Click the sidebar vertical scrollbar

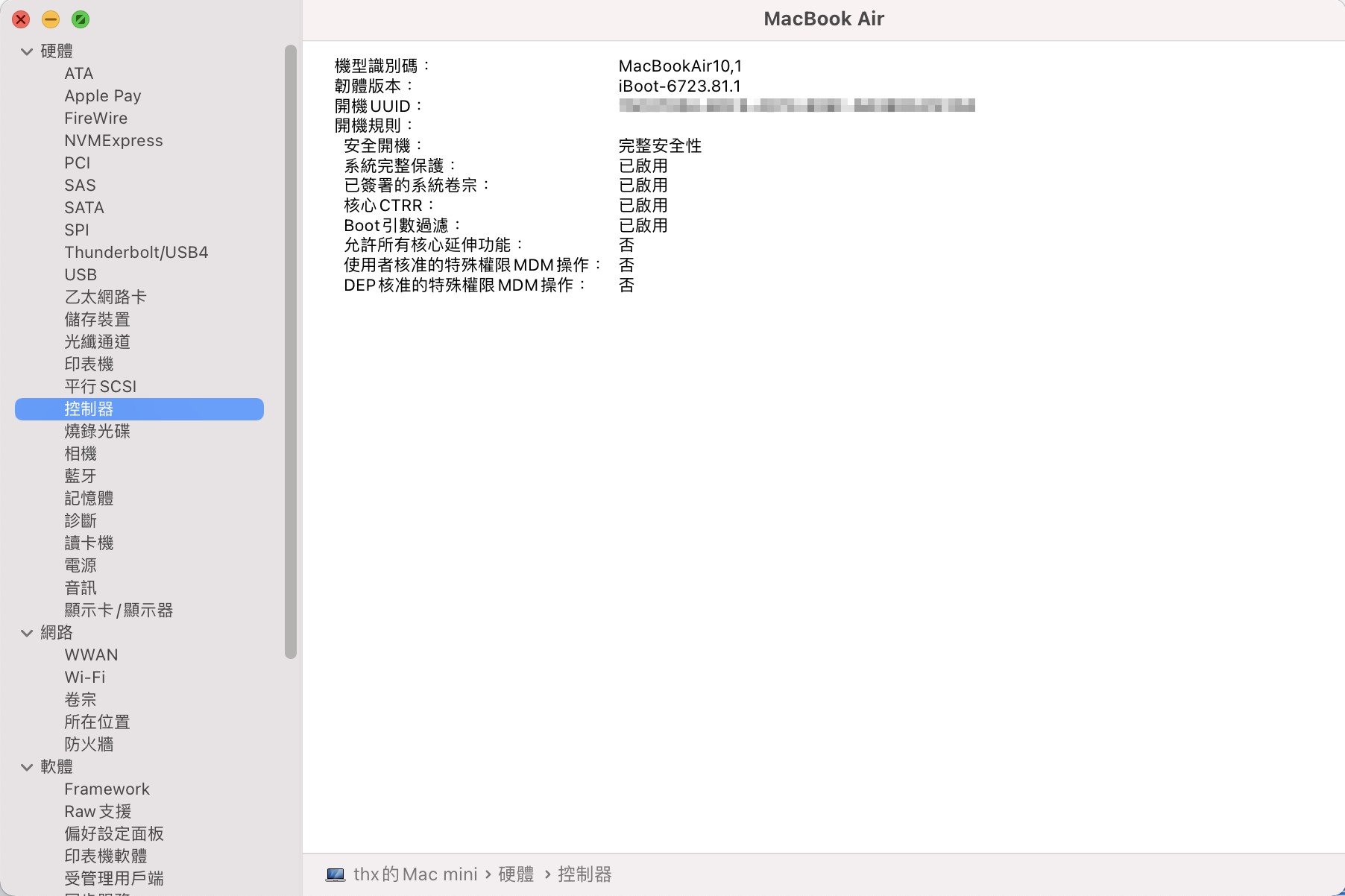tap(291, 350)
